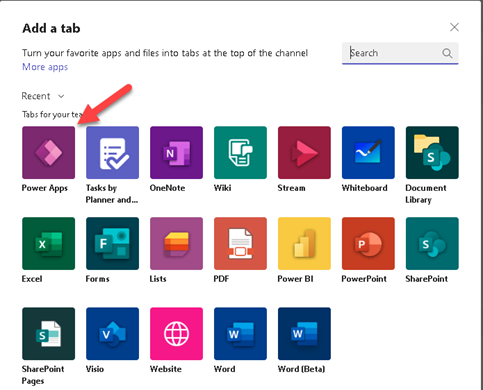Open the Whiteboard app icon
The width and height of the screenshot is (483, 390).
368,153
